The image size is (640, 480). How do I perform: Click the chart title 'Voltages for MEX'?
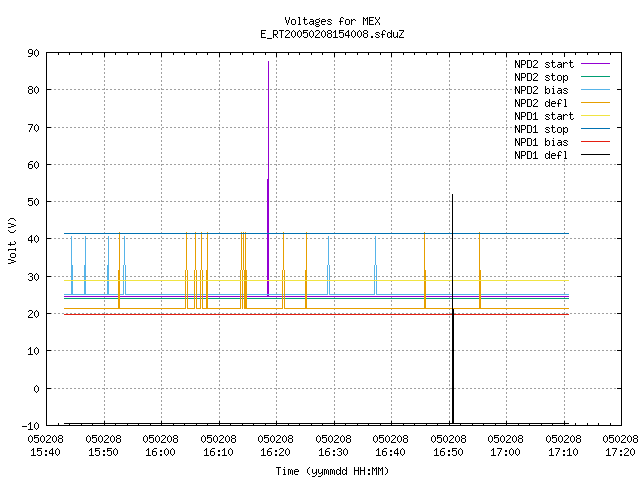(x=332, y=21)
